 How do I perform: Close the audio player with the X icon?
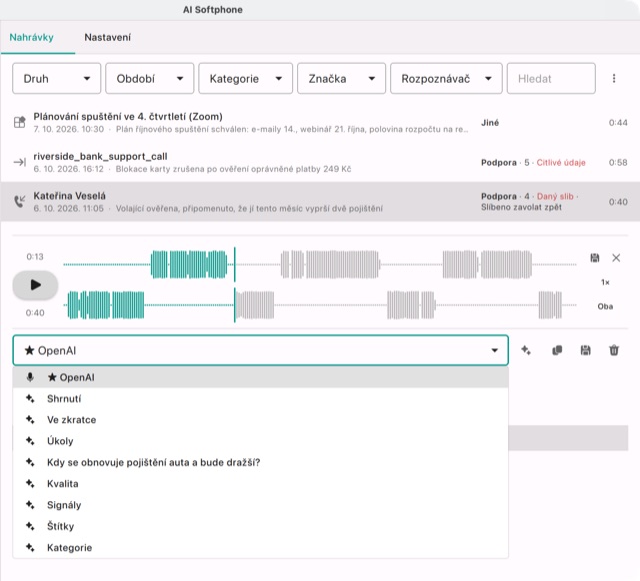(616, 258)
